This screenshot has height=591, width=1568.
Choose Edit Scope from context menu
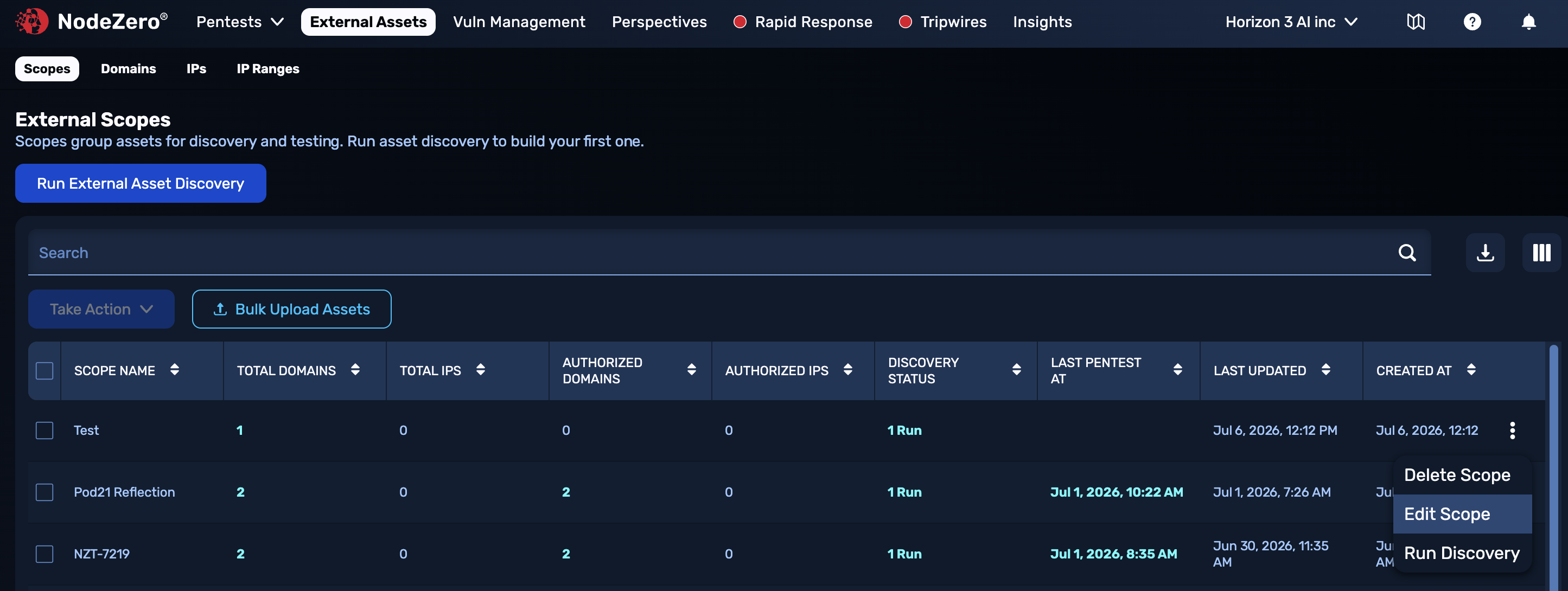(1462, 514)
